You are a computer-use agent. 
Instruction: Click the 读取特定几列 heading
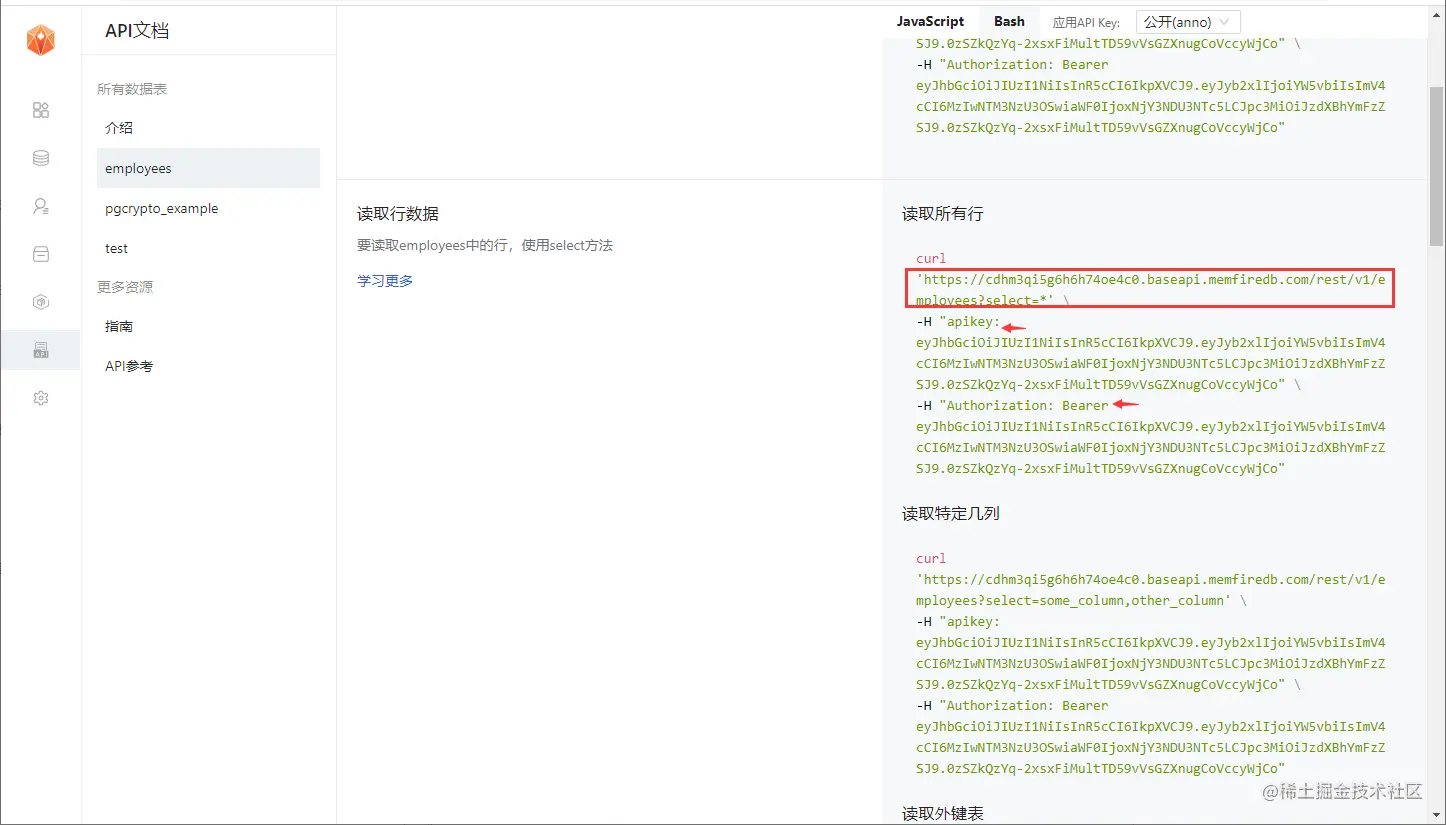951,514
